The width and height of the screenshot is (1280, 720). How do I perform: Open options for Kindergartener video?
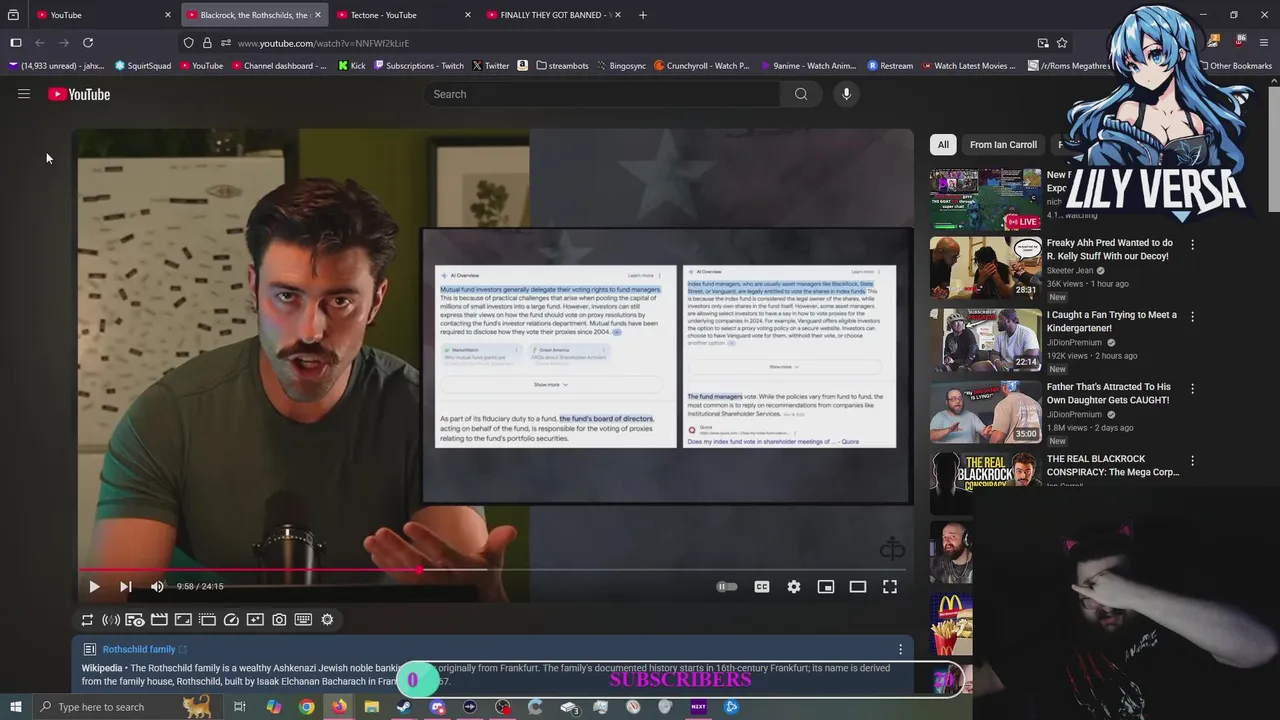[1192, 316]
